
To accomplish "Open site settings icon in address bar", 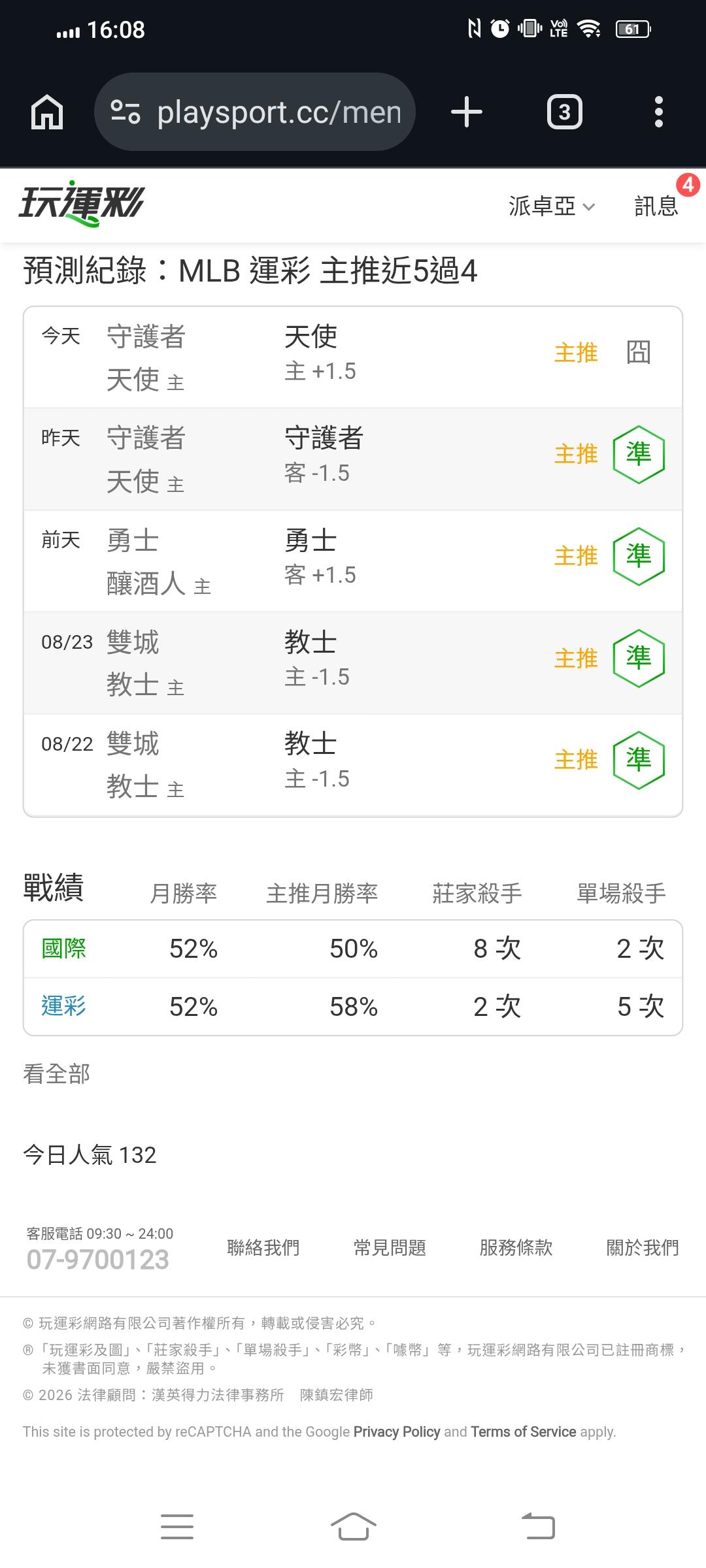I will 125,112.
